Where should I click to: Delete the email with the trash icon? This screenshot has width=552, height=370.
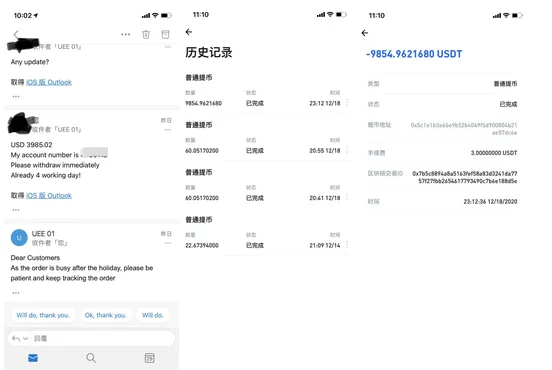point(146,34)
